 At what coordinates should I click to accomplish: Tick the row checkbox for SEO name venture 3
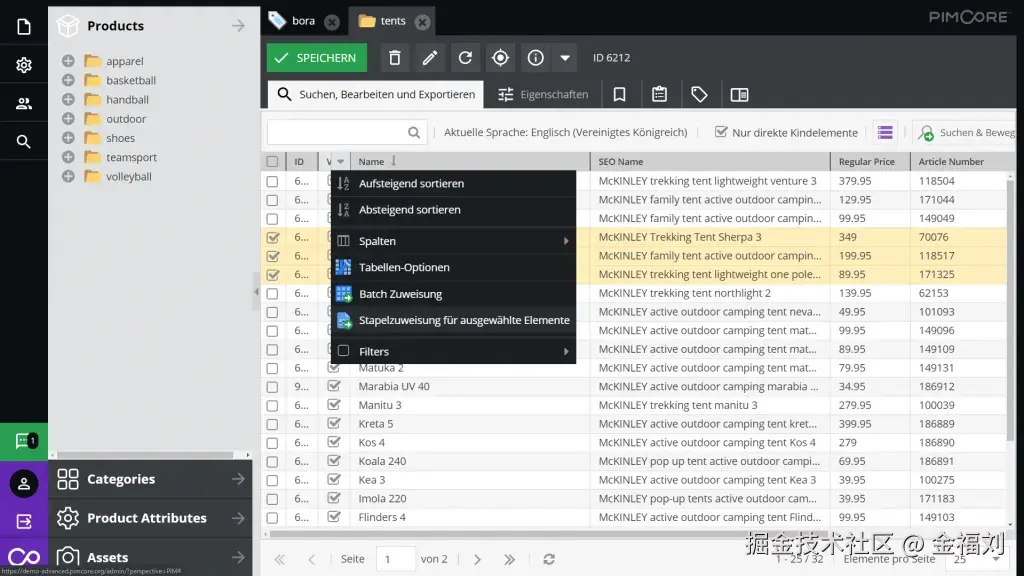coord(272,181)
